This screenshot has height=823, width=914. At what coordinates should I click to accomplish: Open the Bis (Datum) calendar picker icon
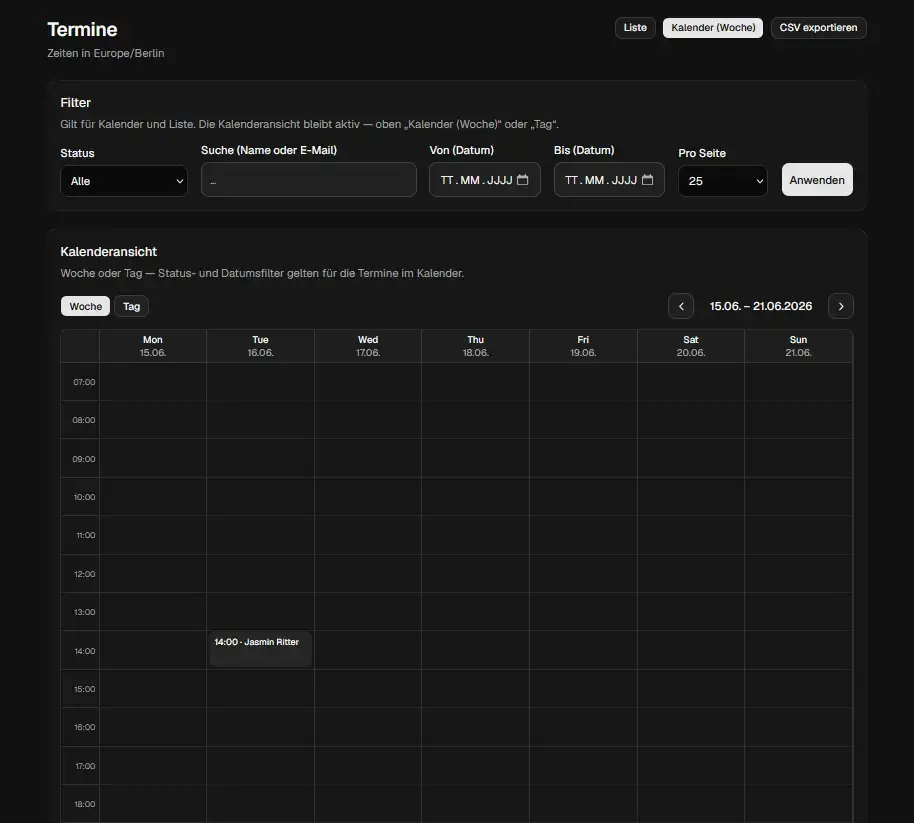(647, 180)
